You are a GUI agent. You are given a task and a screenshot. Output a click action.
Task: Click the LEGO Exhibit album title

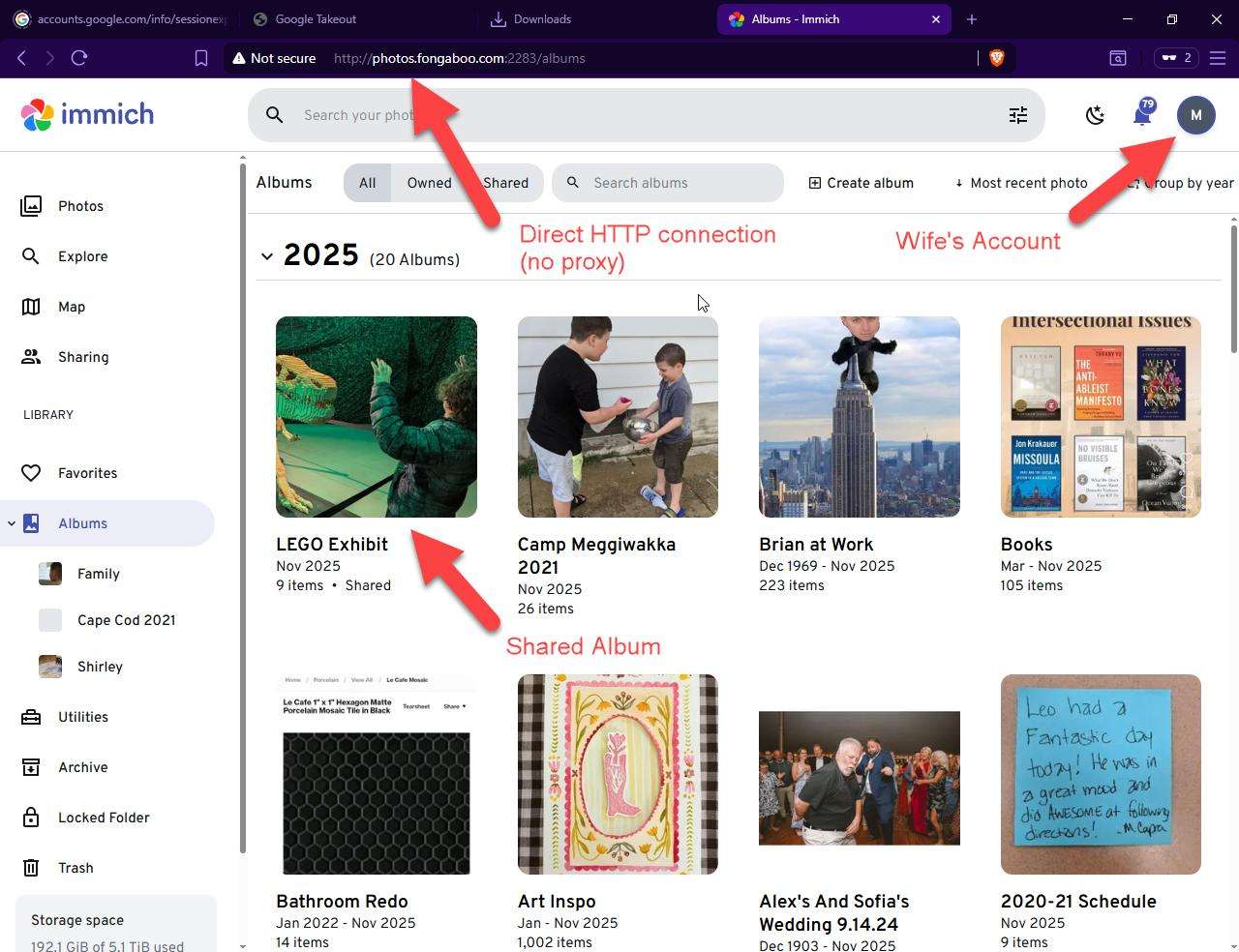332,545
